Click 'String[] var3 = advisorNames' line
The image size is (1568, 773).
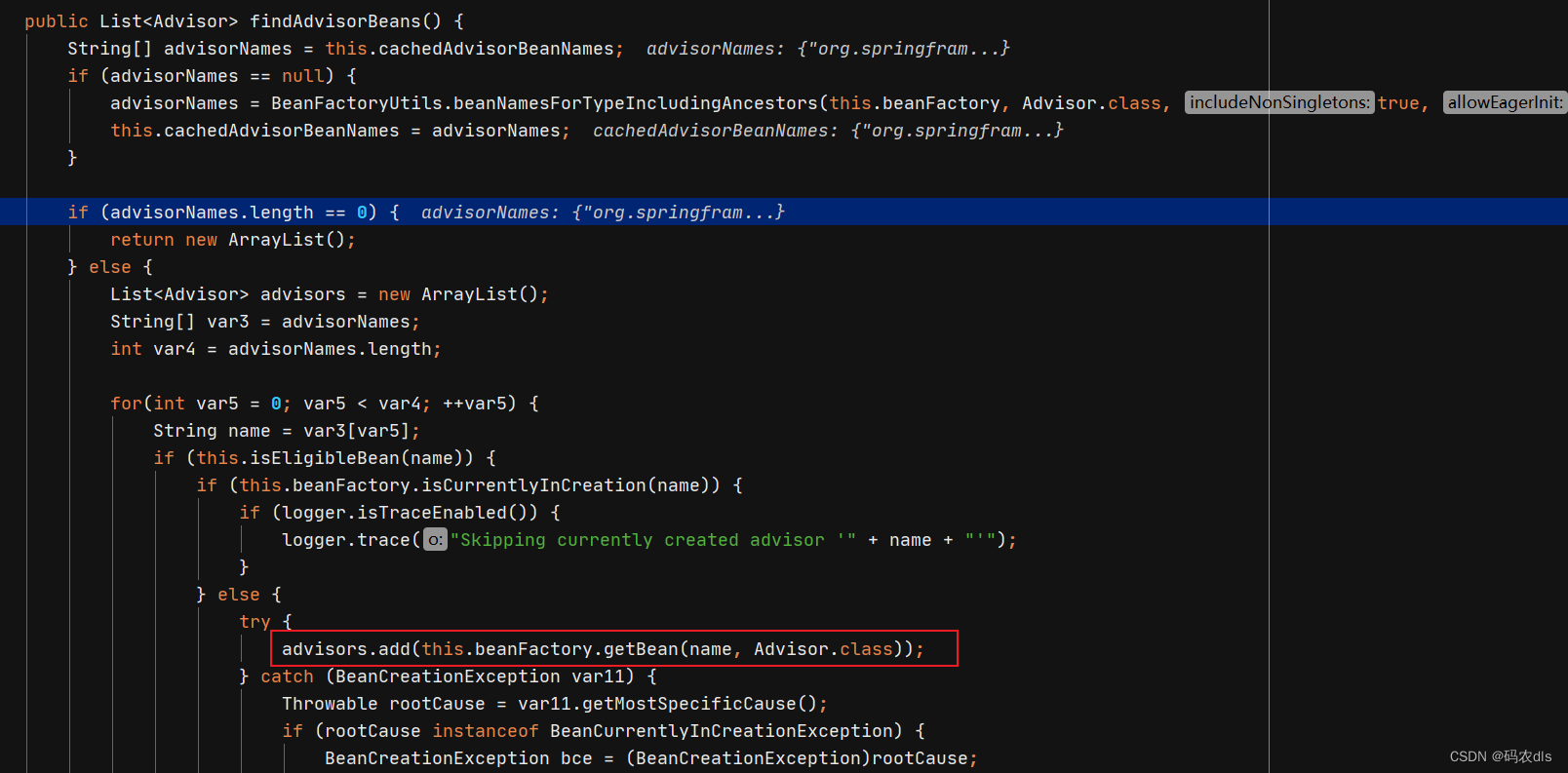pyautogui.click(x=265, y=322)
